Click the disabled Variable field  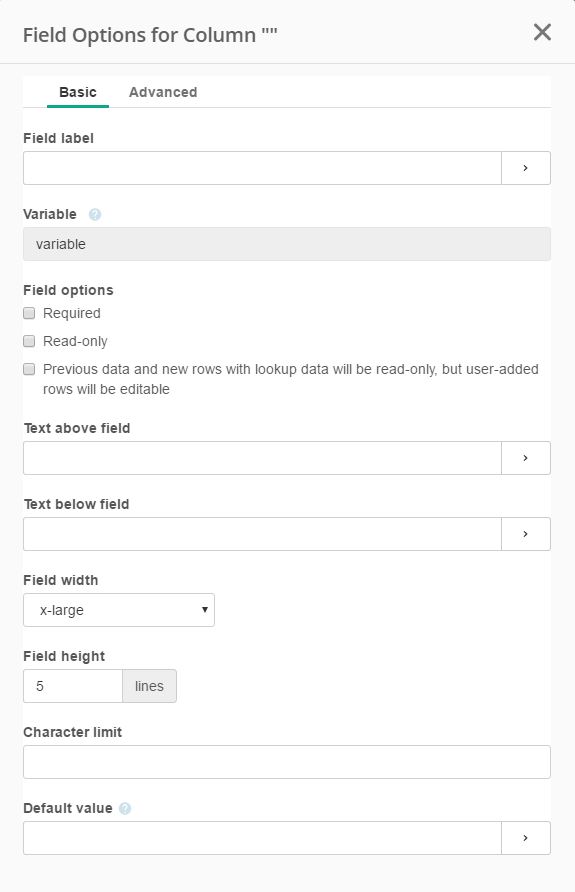(287, 244)
